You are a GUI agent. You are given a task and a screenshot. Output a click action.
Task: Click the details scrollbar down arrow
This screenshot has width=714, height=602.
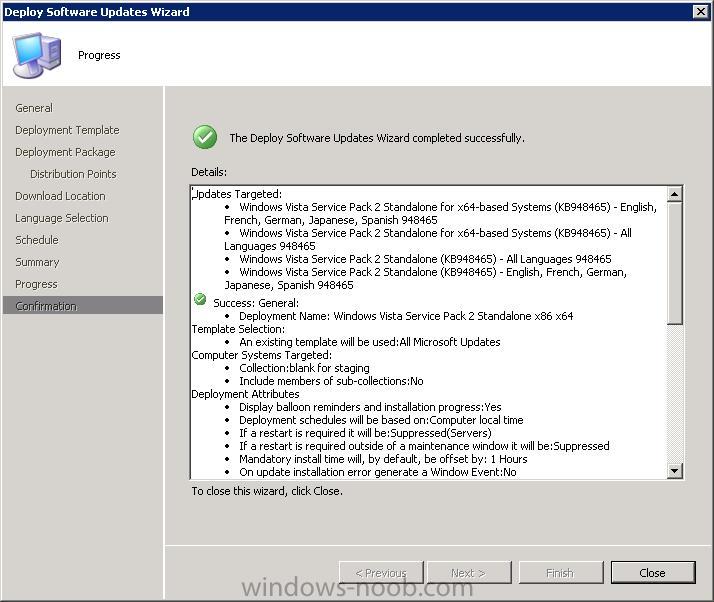tap(674, 470)
